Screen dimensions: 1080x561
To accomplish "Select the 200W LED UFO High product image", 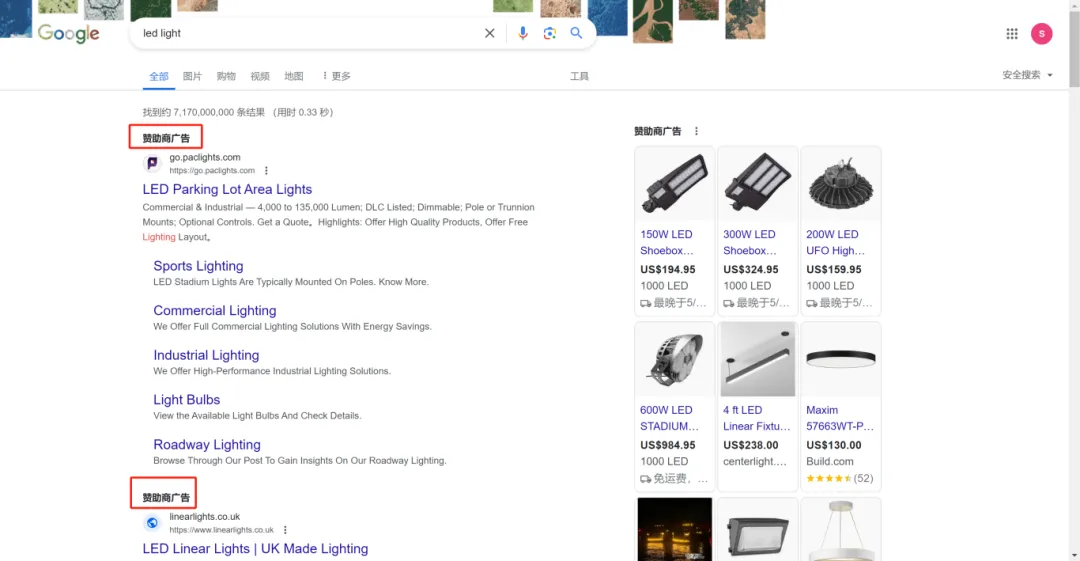I will click(840, 184).
